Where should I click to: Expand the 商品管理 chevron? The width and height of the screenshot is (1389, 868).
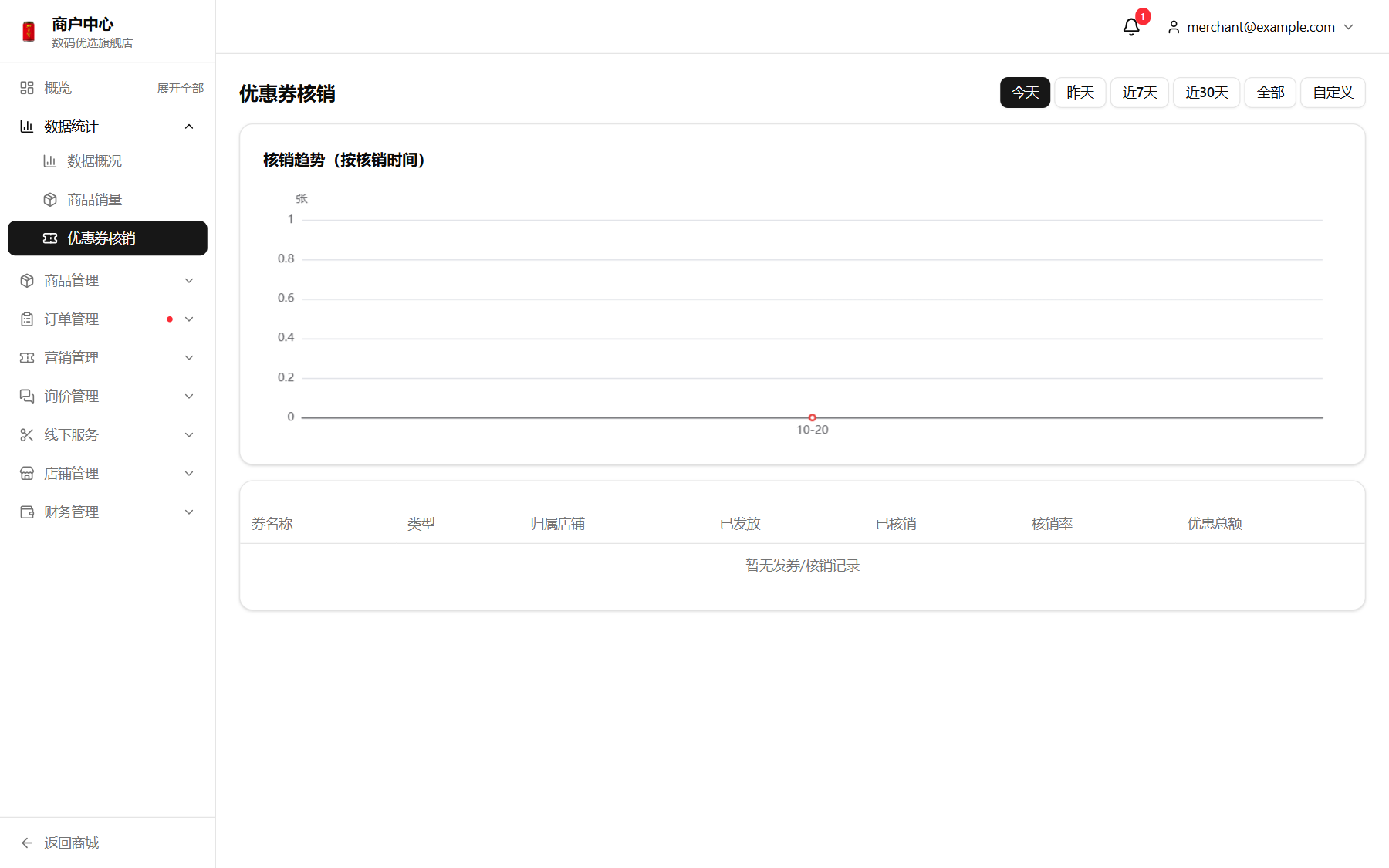(x=189, y=281)
